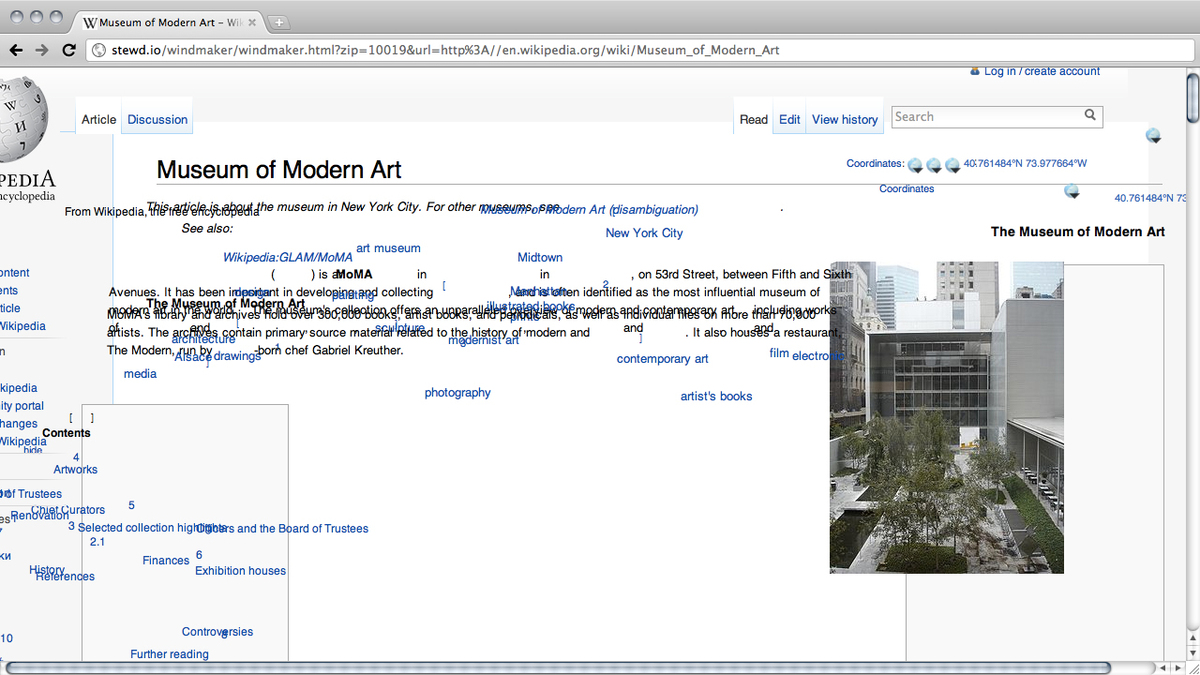Click the horizontal scrollbar at the bottom
This screenshot has width=1200, height=675.
point(557,667)
